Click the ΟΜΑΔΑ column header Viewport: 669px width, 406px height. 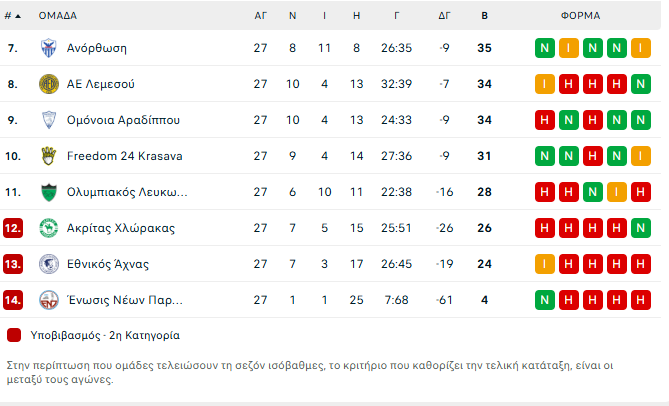click(x=58, y=16)
